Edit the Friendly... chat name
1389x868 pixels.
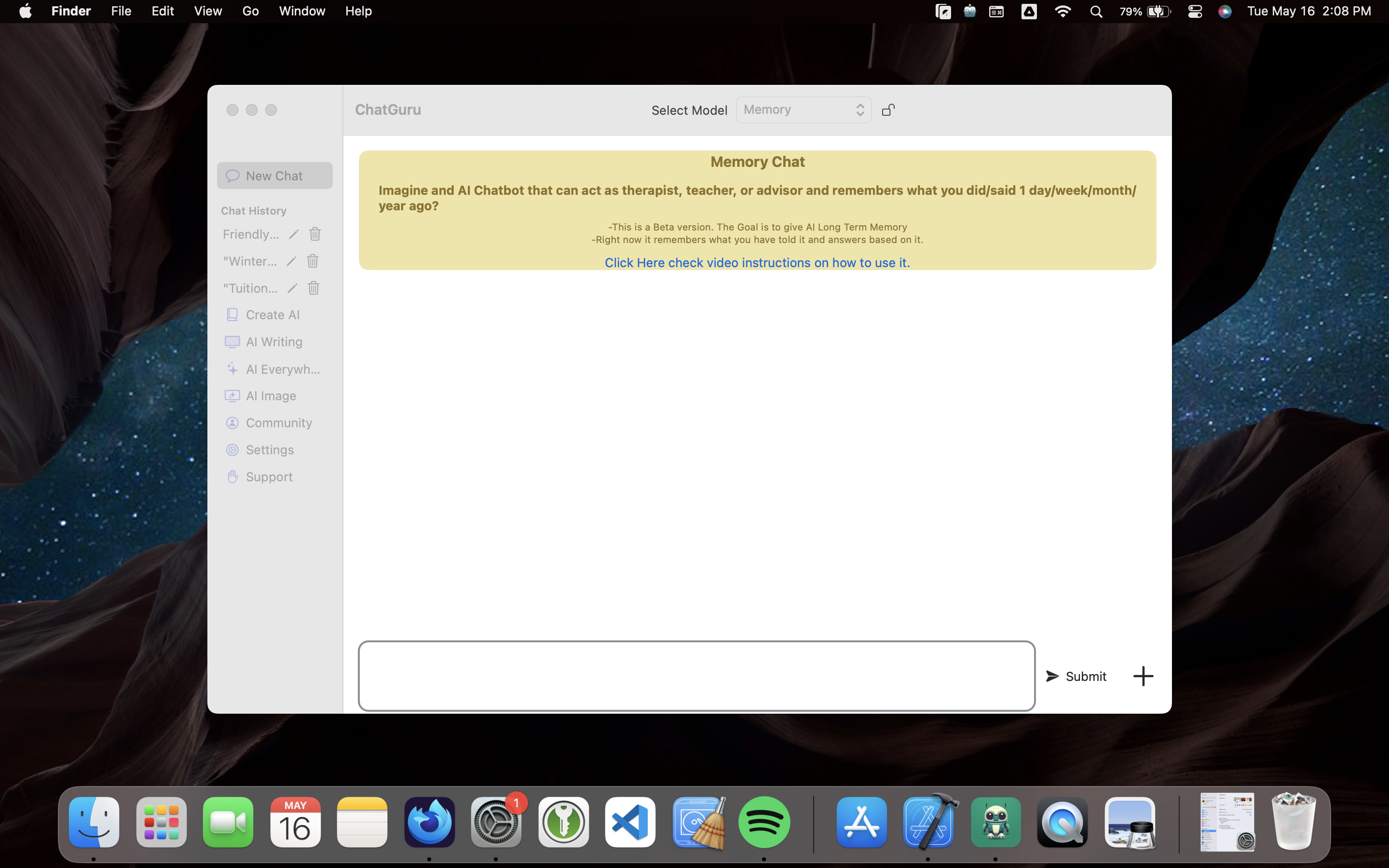click(293, 234)
